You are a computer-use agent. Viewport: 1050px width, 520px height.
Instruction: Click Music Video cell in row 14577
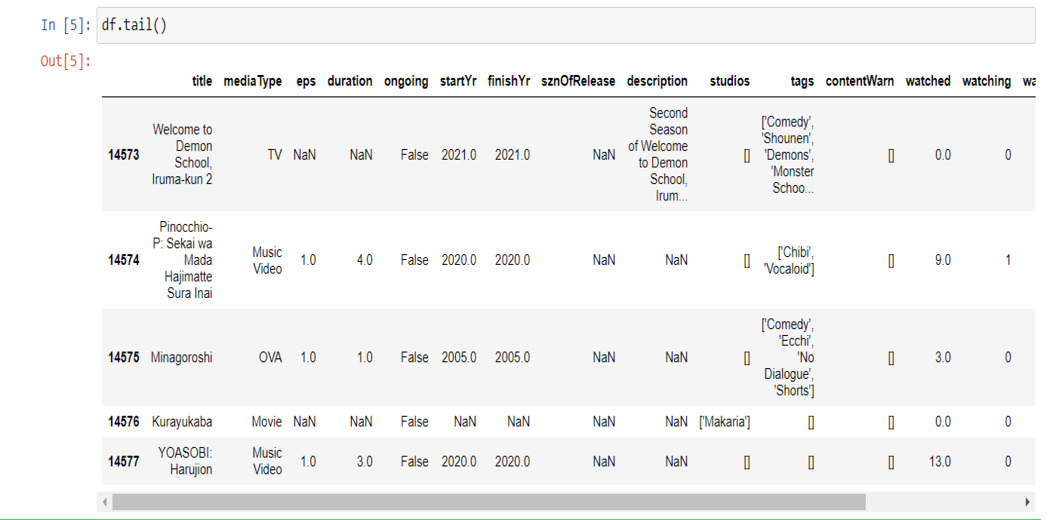(267, 461)
